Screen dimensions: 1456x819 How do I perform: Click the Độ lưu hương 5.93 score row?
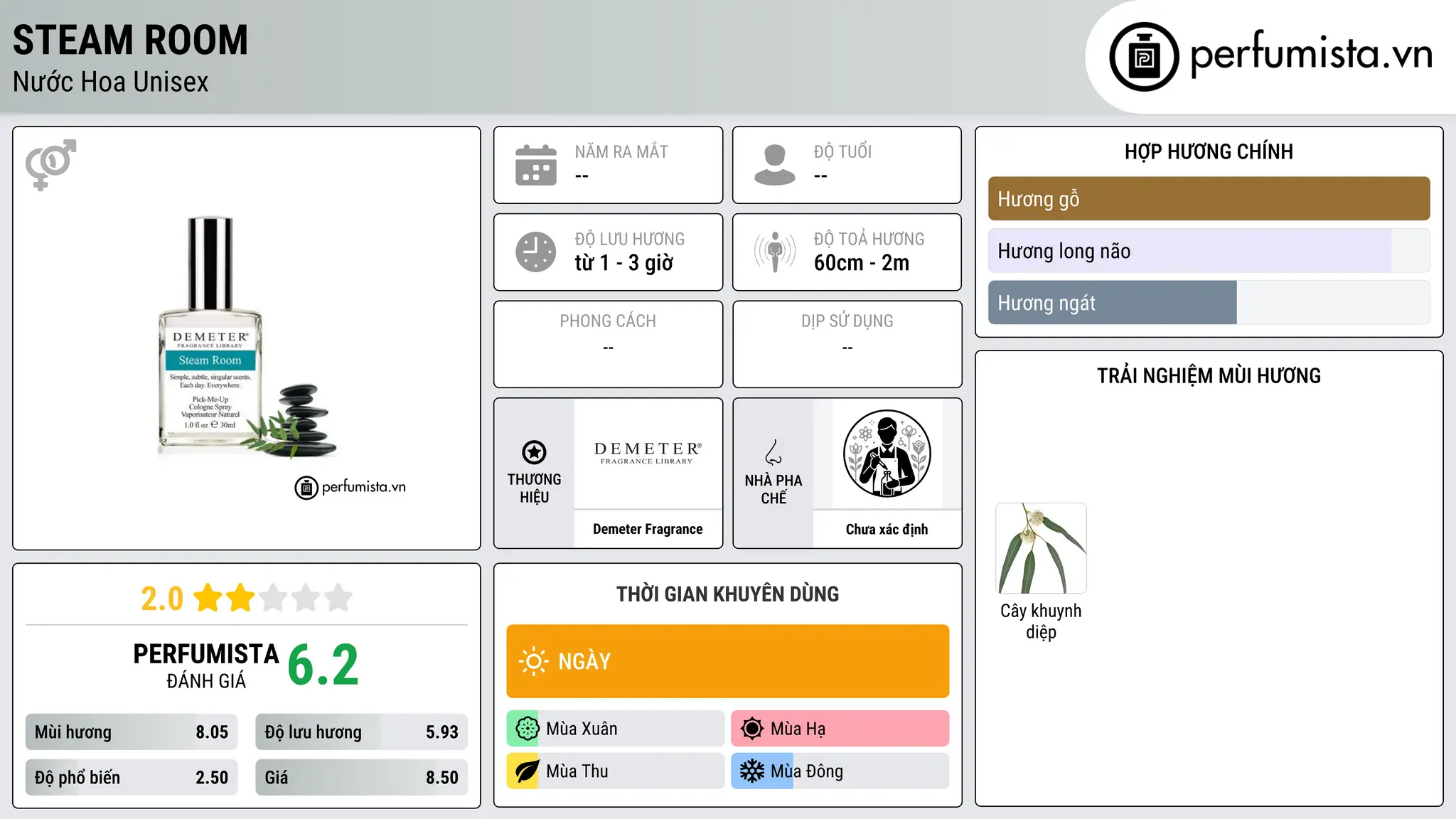(x=361, y=732)
